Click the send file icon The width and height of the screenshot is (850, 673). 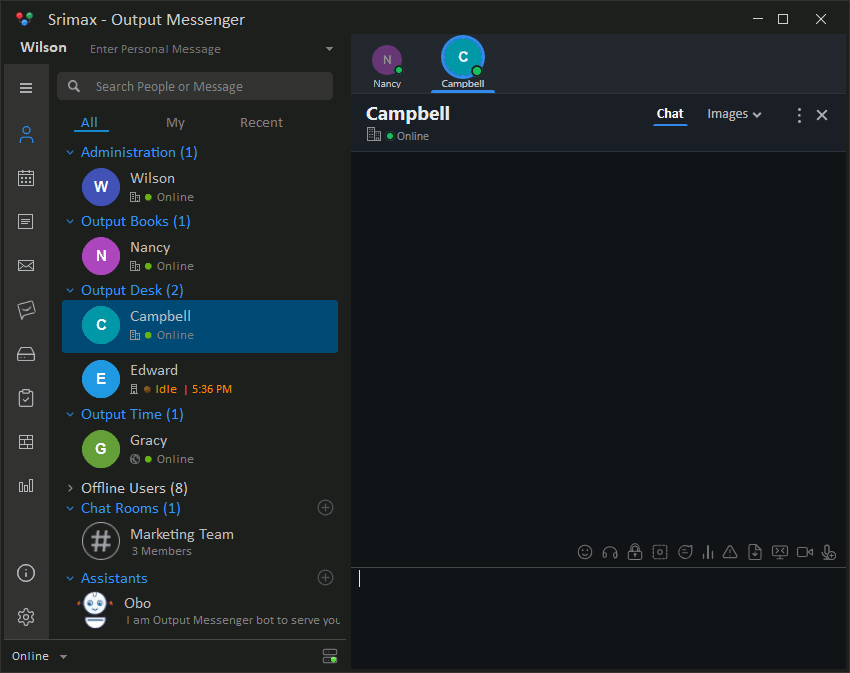click(755, 552)
